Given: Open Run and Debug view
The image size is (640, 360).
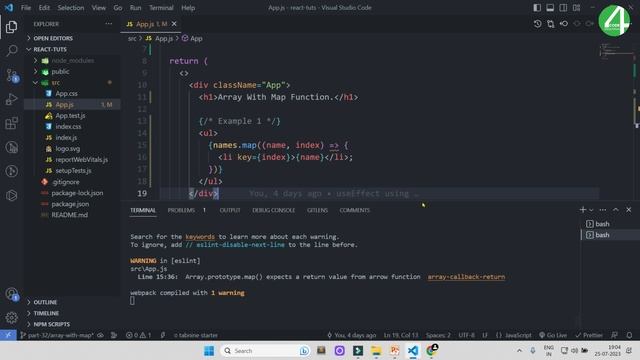Looking at the screenshot, I should pyautogui.click(x=11, y=99).
